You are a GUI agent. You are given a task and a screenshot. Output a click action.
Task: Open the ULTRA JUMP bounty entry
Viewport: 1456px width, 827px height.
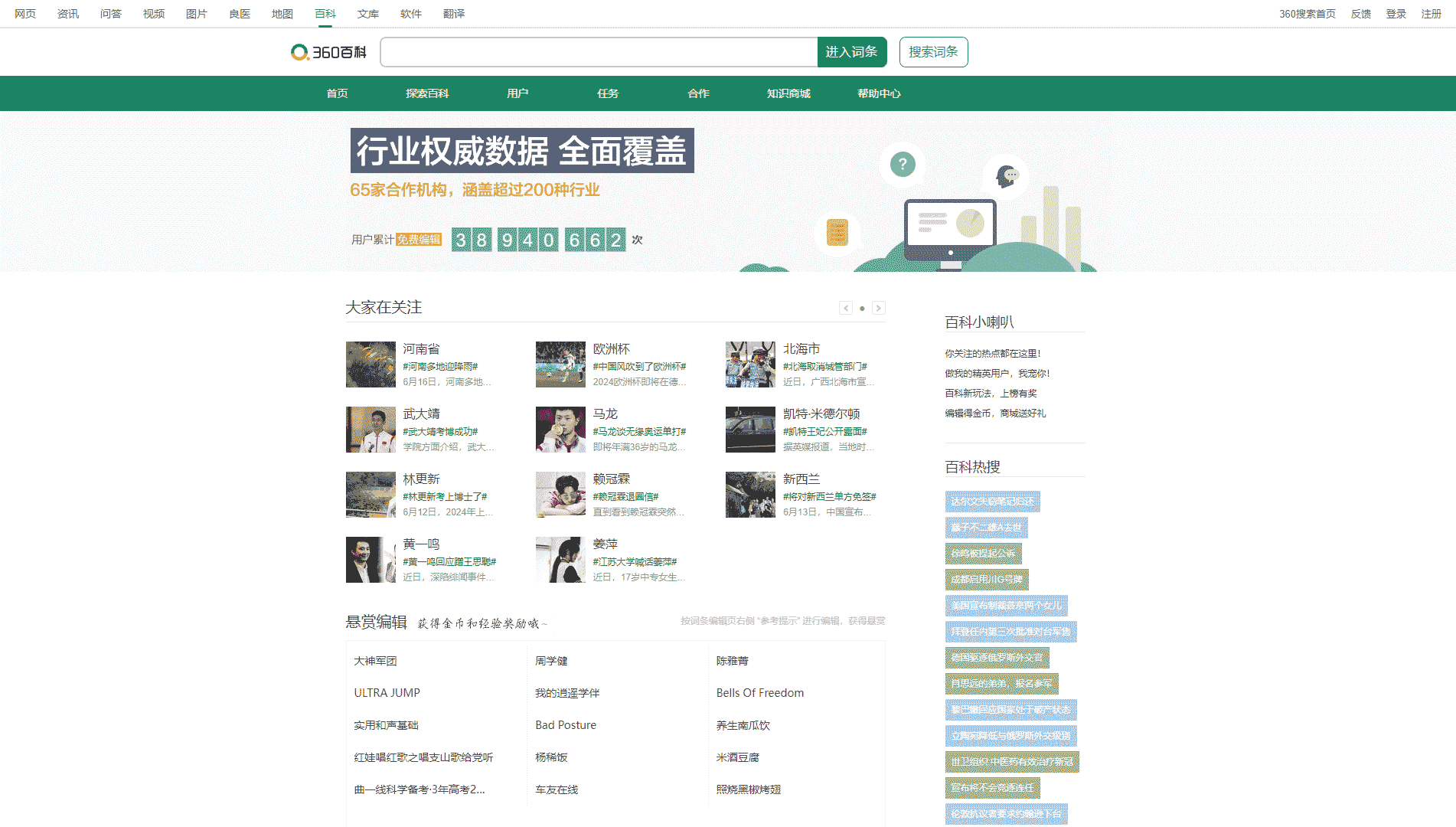click(387, 693)
